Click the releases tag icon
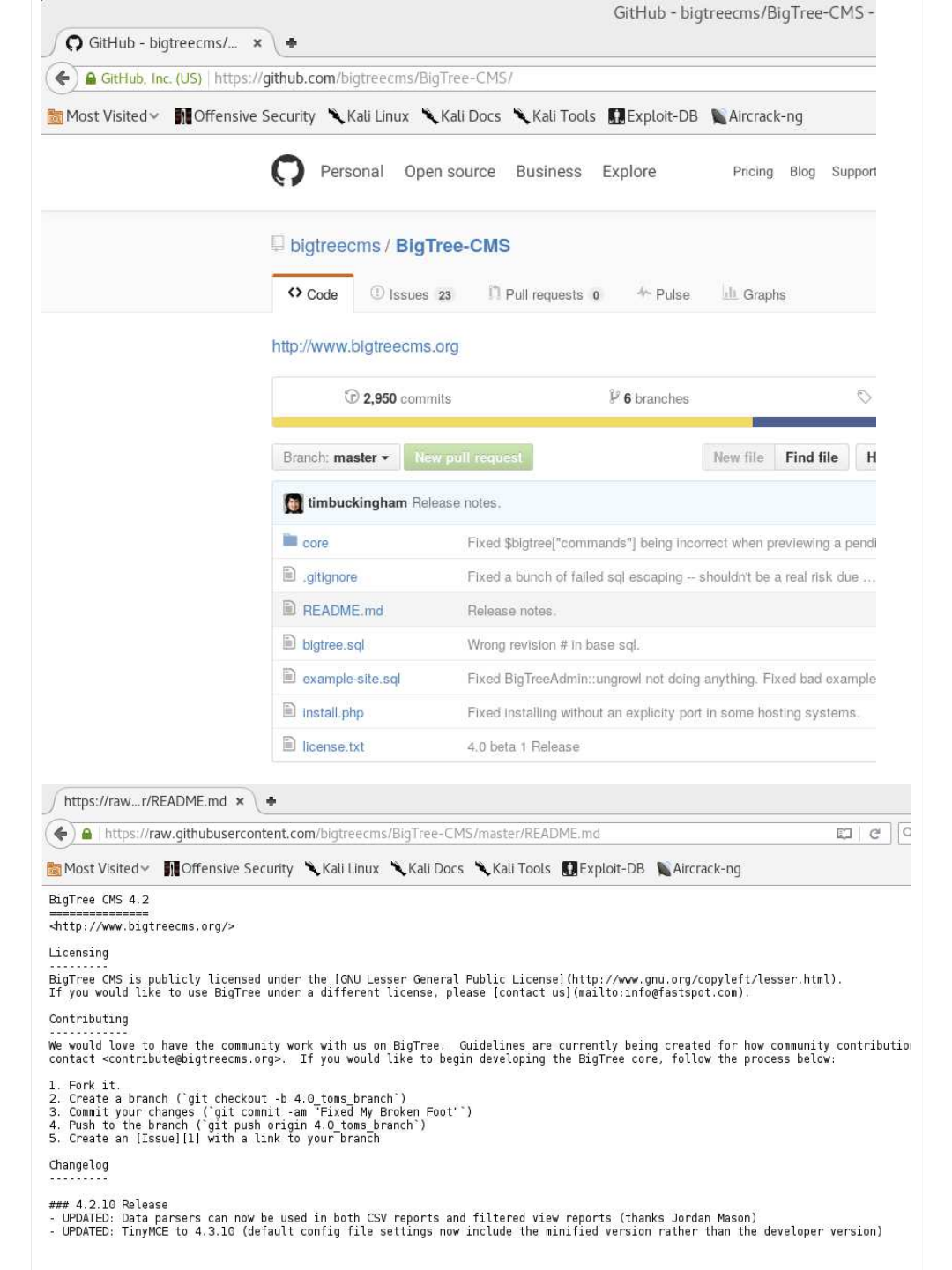The width and height of the screenshot is (952, 1270). (x=864, y=397)
